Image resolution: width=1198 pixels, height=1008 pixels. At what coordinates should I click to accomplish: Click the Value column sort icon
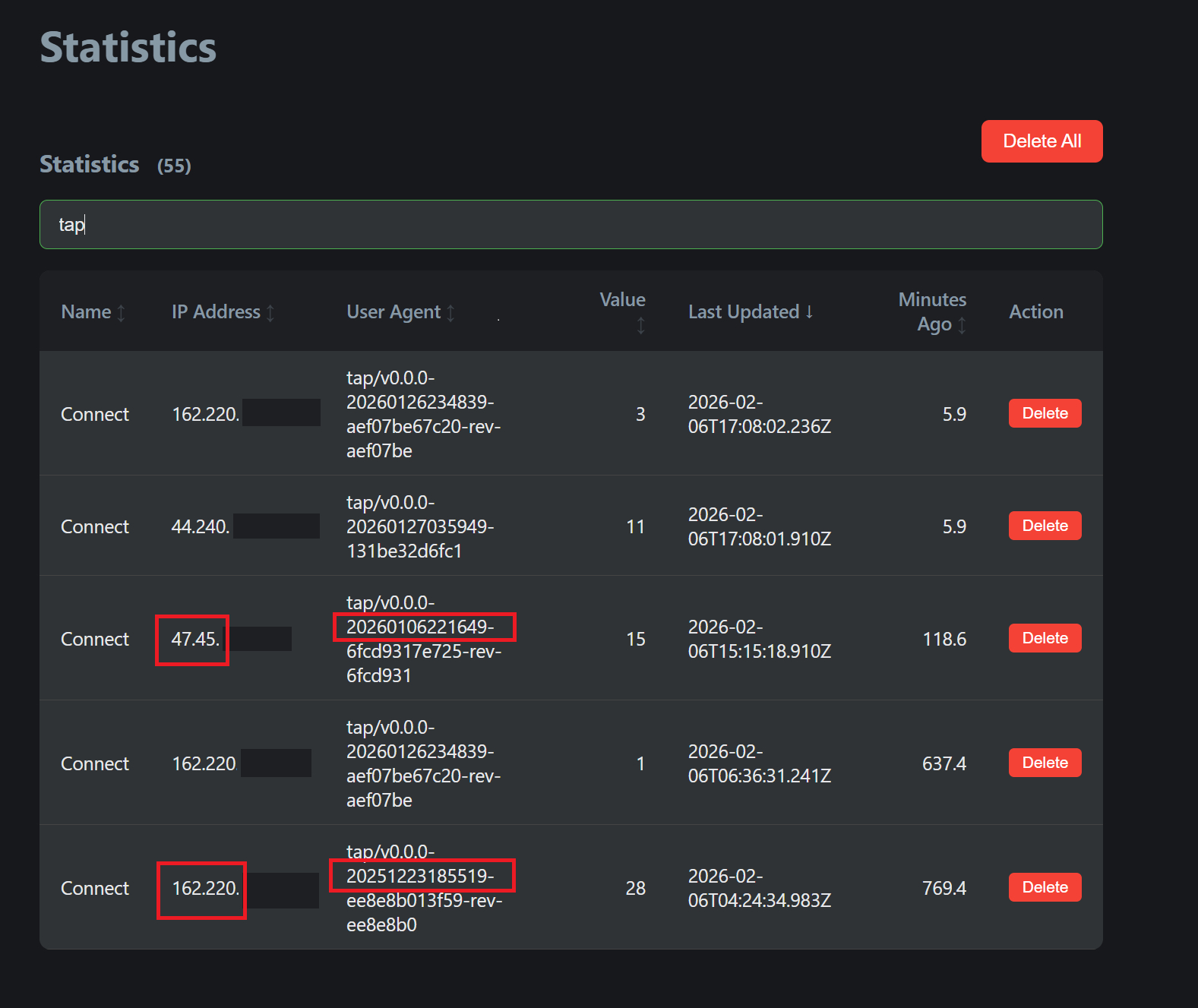(x=640, y=326)
